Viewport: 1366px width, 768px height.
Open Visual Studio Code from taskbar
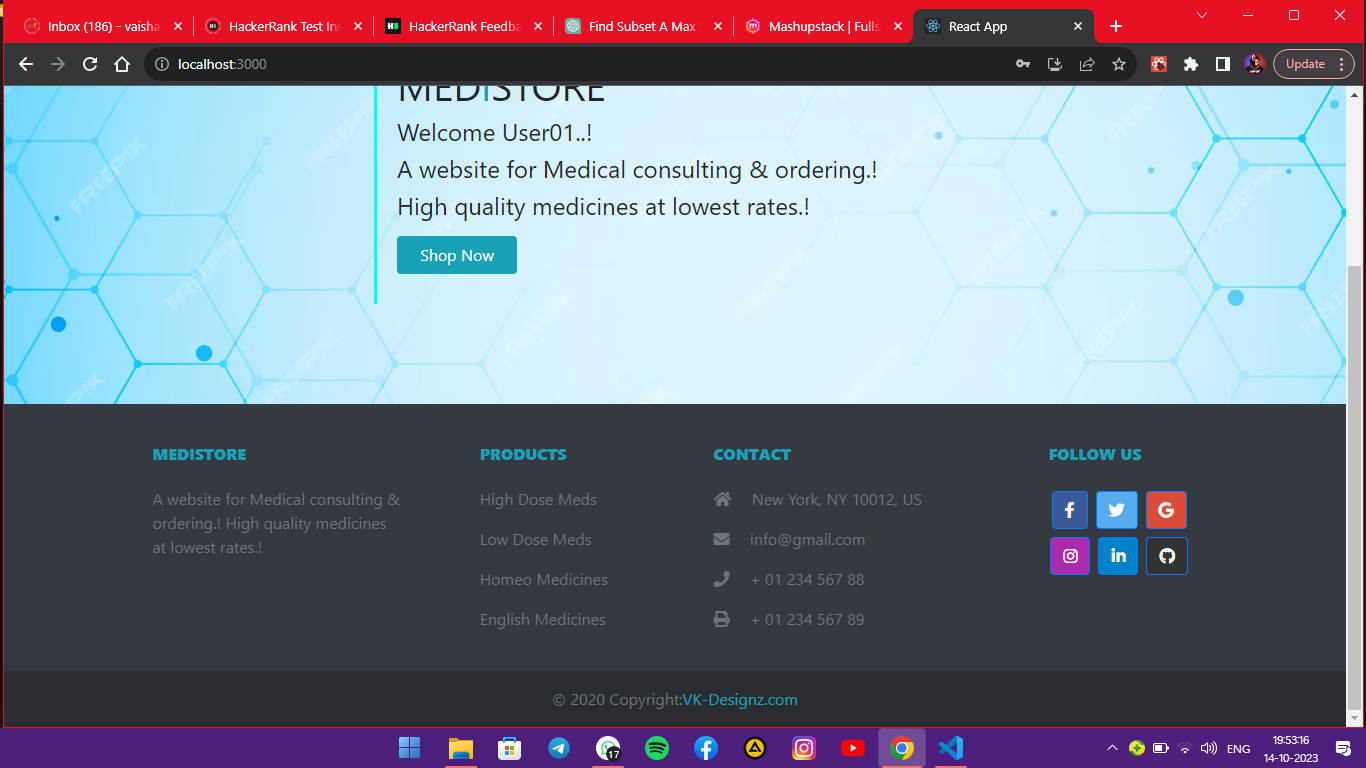[x=951, y=748]
